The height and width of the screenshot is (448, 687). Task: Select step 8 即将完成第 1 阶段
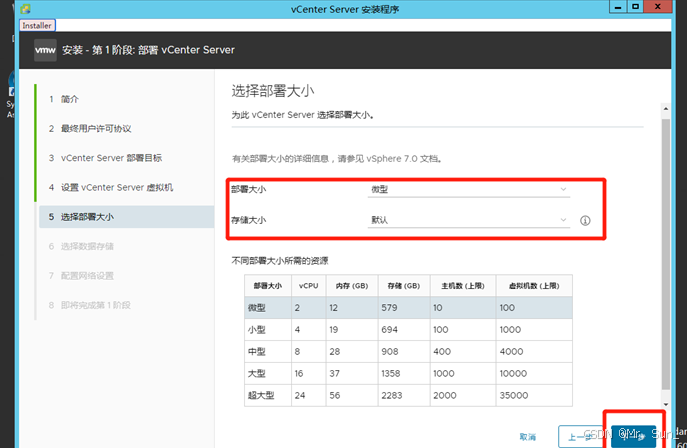[89, 305]
